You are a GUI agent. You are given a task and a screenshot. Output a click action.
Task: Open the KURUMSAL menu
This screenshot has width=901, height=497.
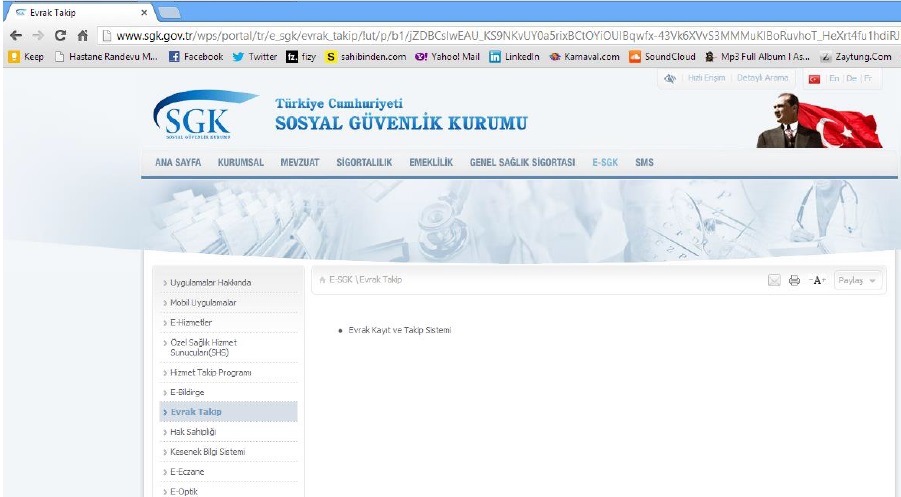[241, 163]
